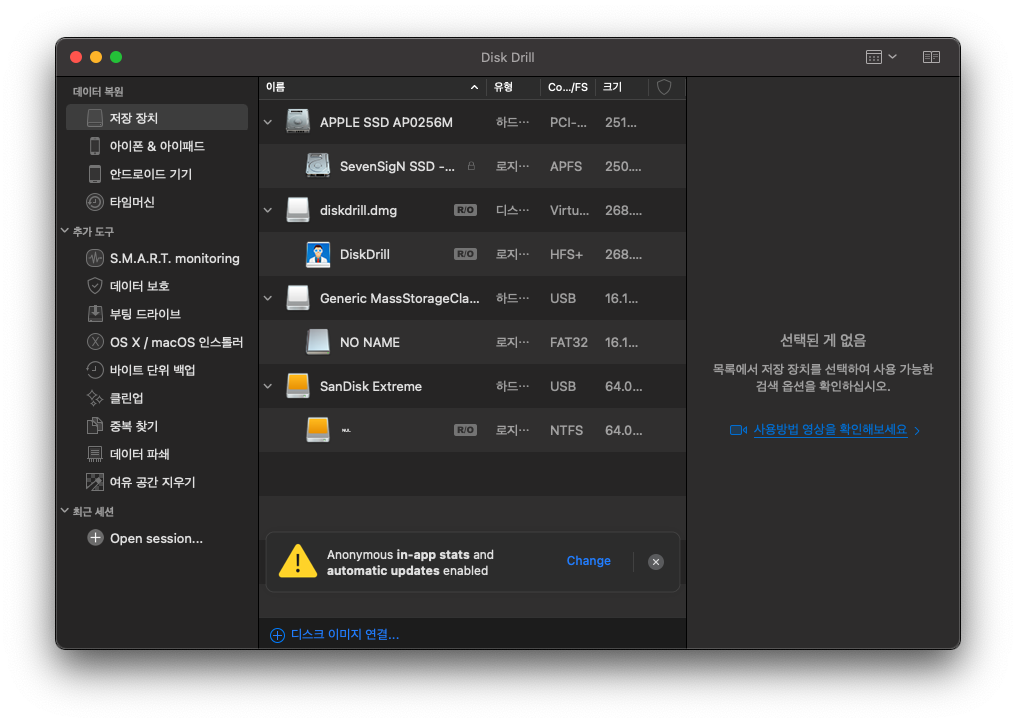Click the Change link in notification

point(588,560)
